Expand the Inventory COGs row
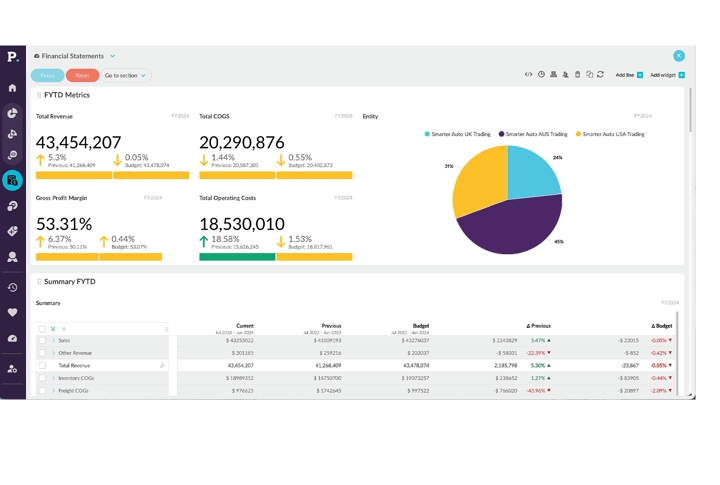The height and width of the screenshot is (485, 720). click(x=54, y=378)
